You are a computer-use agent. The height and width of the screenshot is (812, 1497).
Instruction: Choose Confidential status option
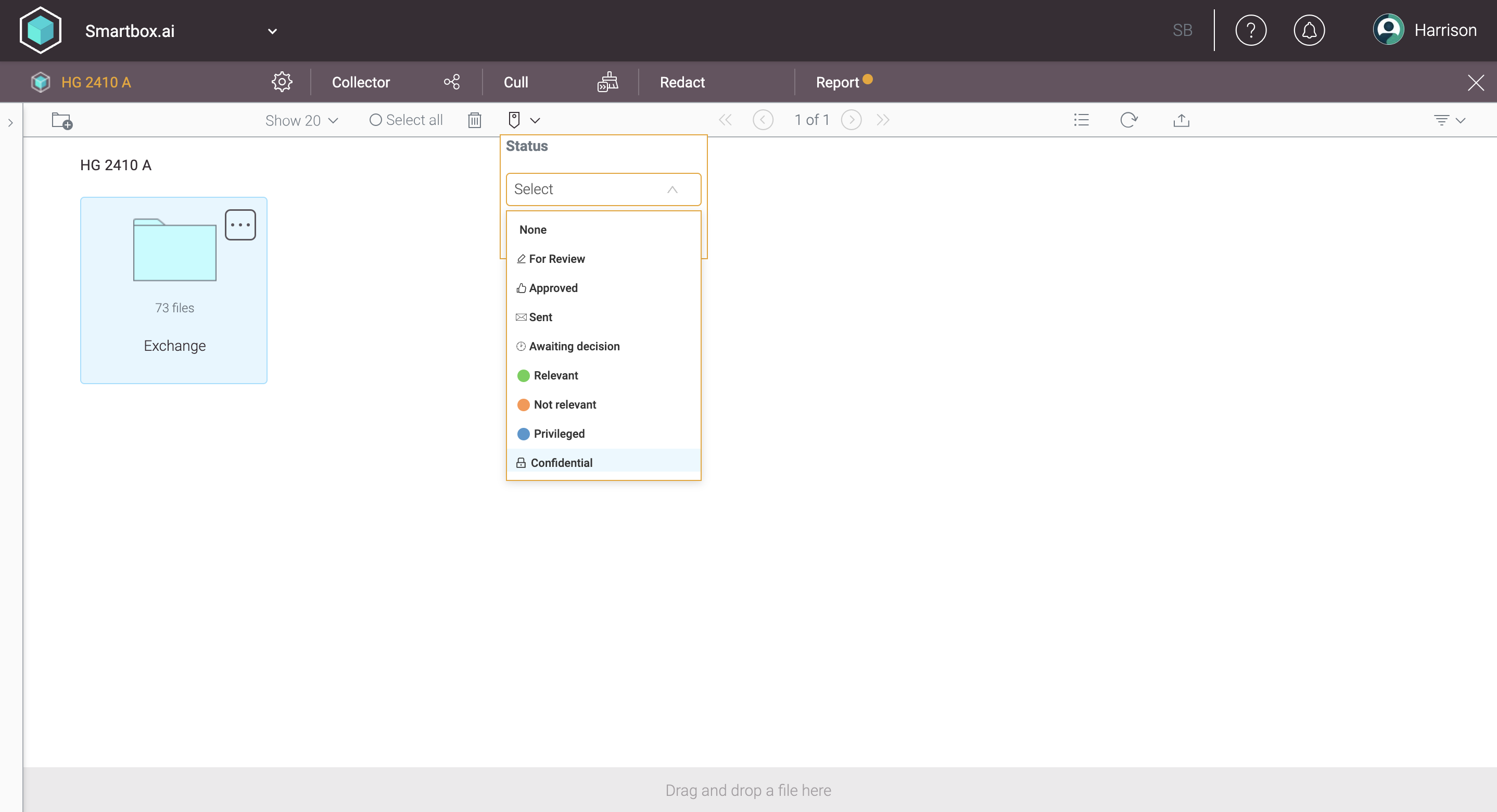pyautogui.click(x=561, y=463)
